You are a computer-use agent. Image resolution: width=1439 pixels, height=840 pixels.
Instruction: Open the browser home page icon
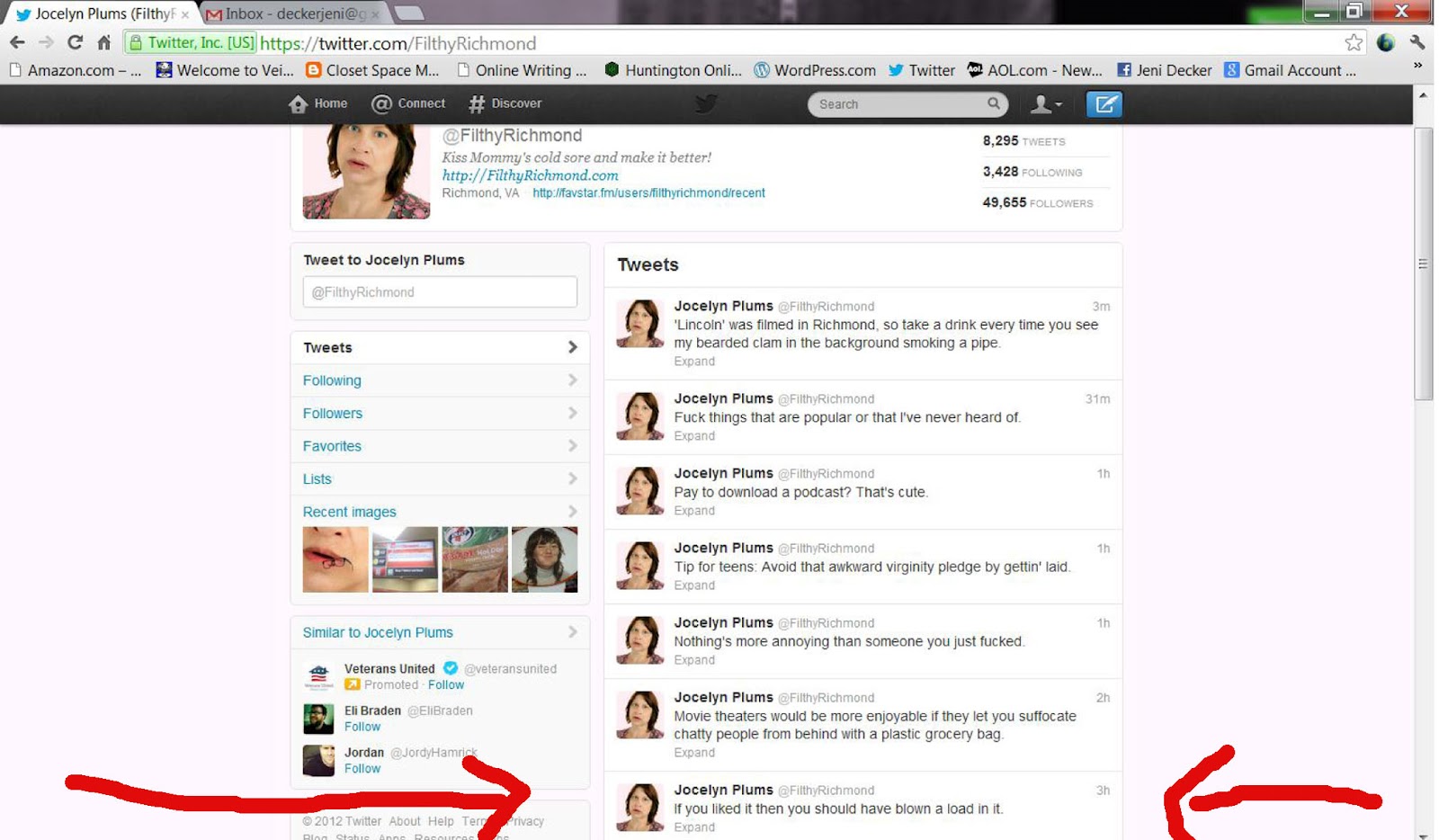(104, 42)
